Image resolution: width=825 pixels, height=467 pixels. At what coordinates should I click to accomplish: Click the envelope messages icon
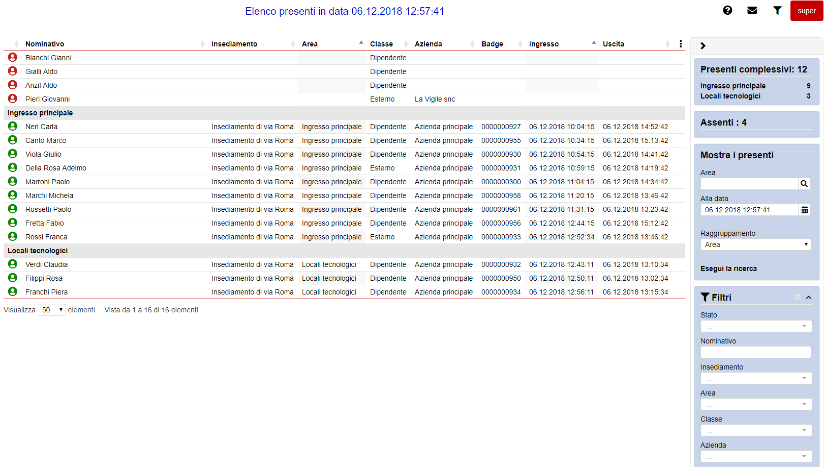[752, 10]
